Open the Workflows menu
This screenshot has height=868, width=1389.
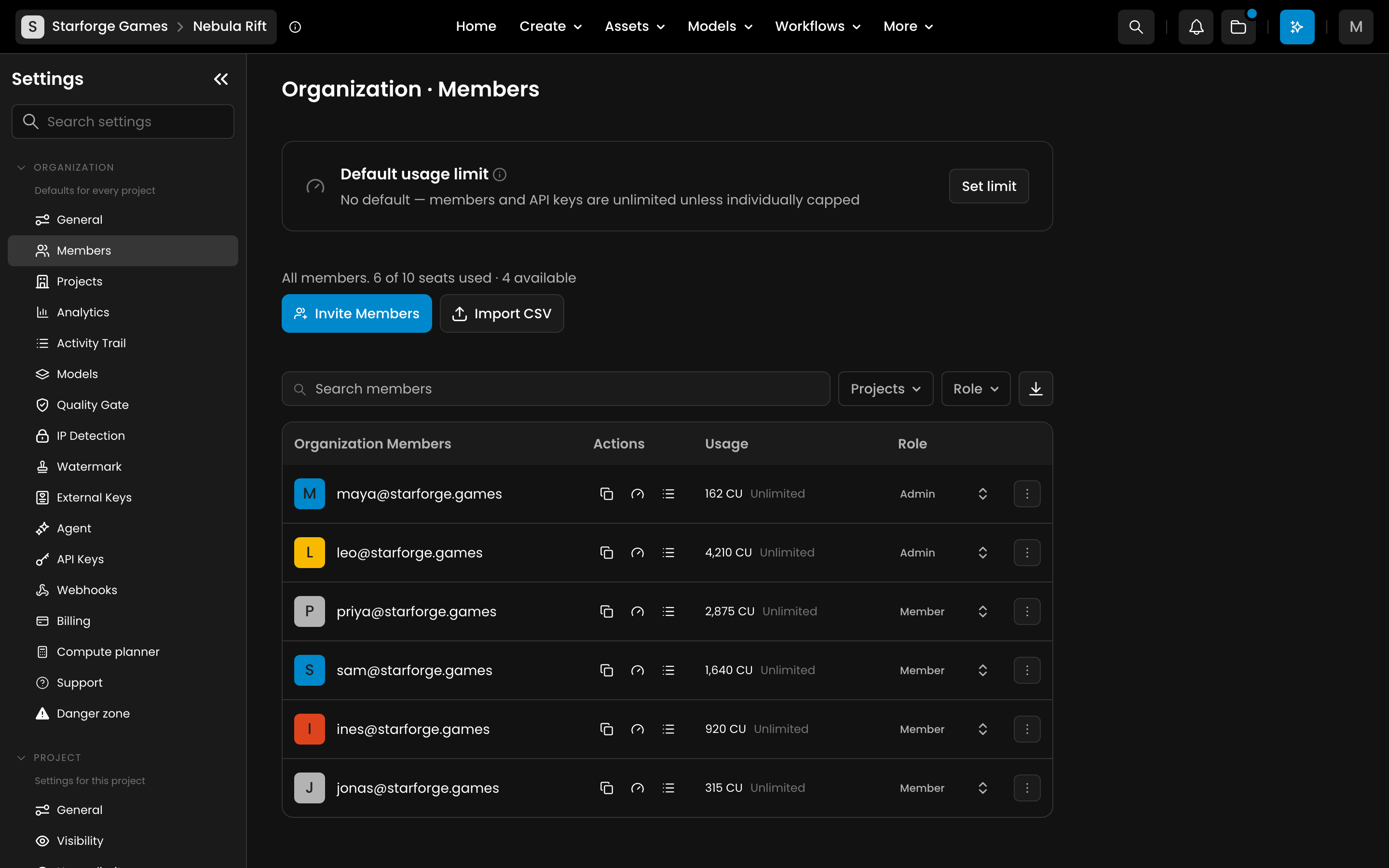coord(817,27)
